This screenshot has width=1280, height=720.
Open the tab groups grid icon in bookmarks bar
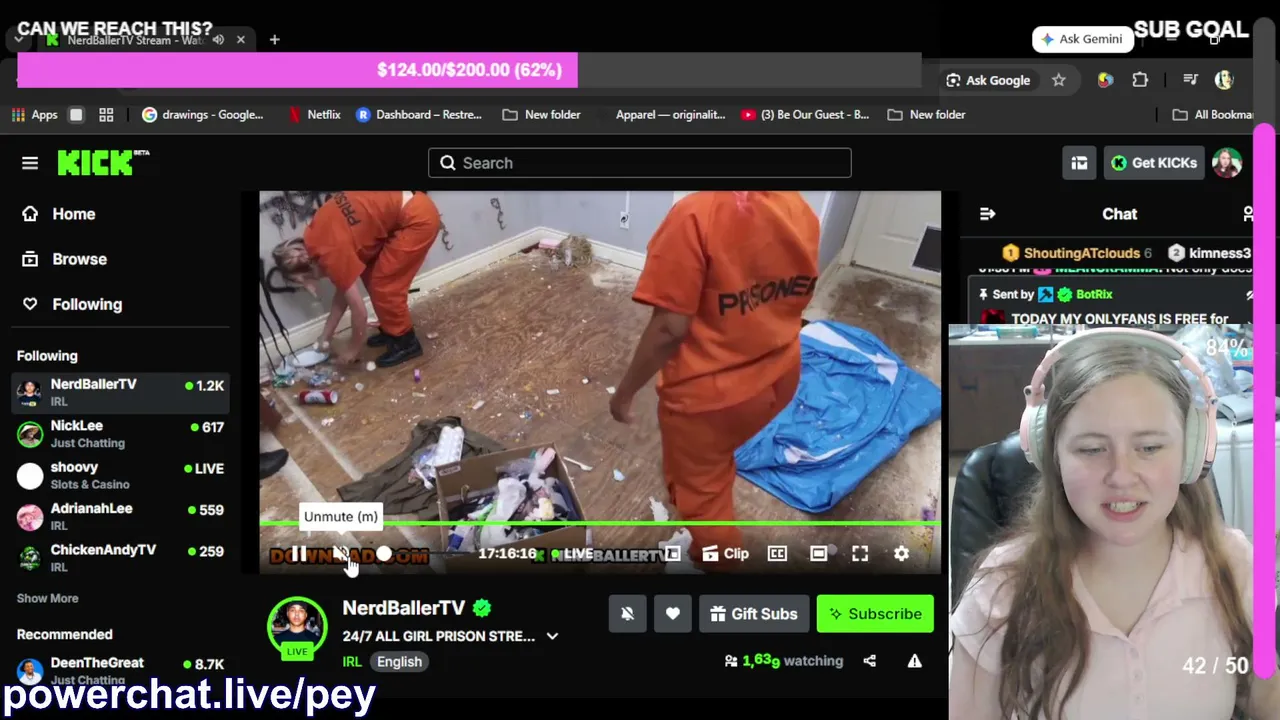click(x=106, y=115)
